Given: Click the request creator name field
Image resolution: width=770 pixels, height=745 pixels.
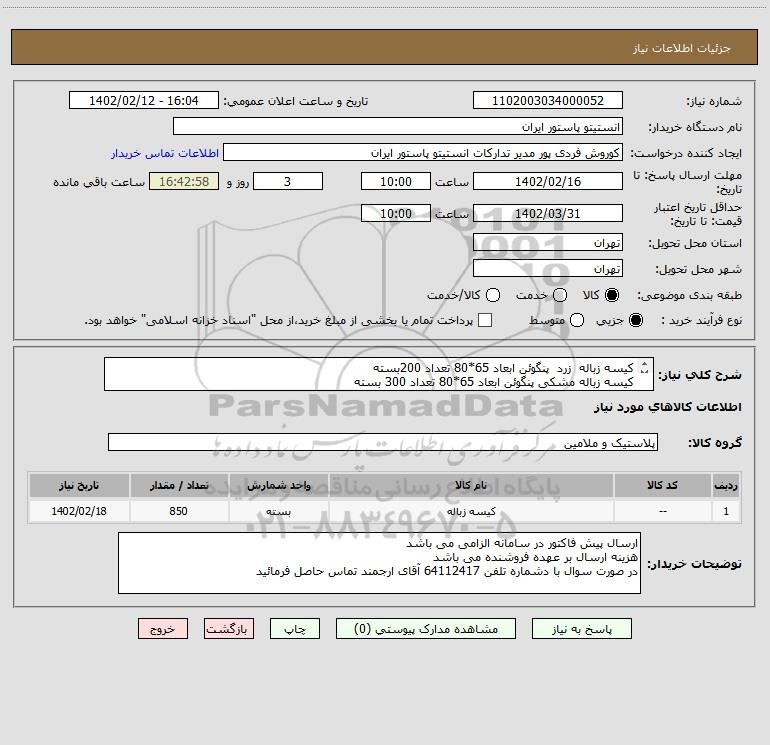Looking at the screenshot, I should 423,152.
